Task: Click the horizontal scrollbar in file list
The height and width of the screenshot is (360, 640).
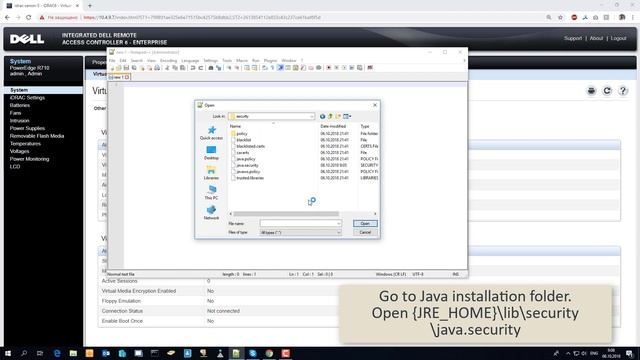Action: (x=286, y=214)
